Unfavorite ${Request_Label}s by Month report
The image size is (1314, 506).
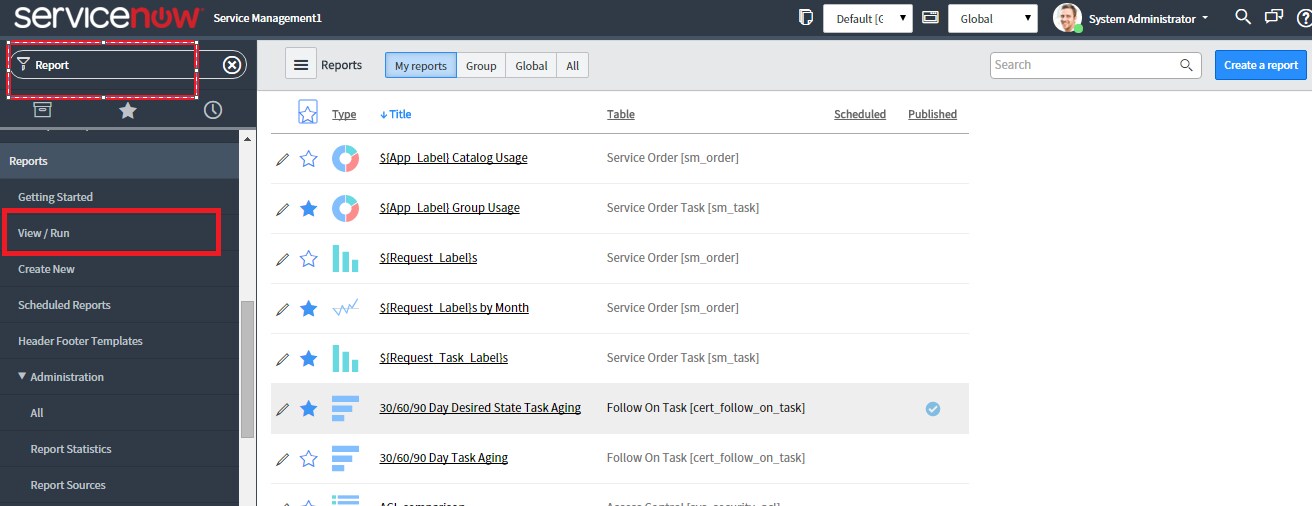pos(309,308)
